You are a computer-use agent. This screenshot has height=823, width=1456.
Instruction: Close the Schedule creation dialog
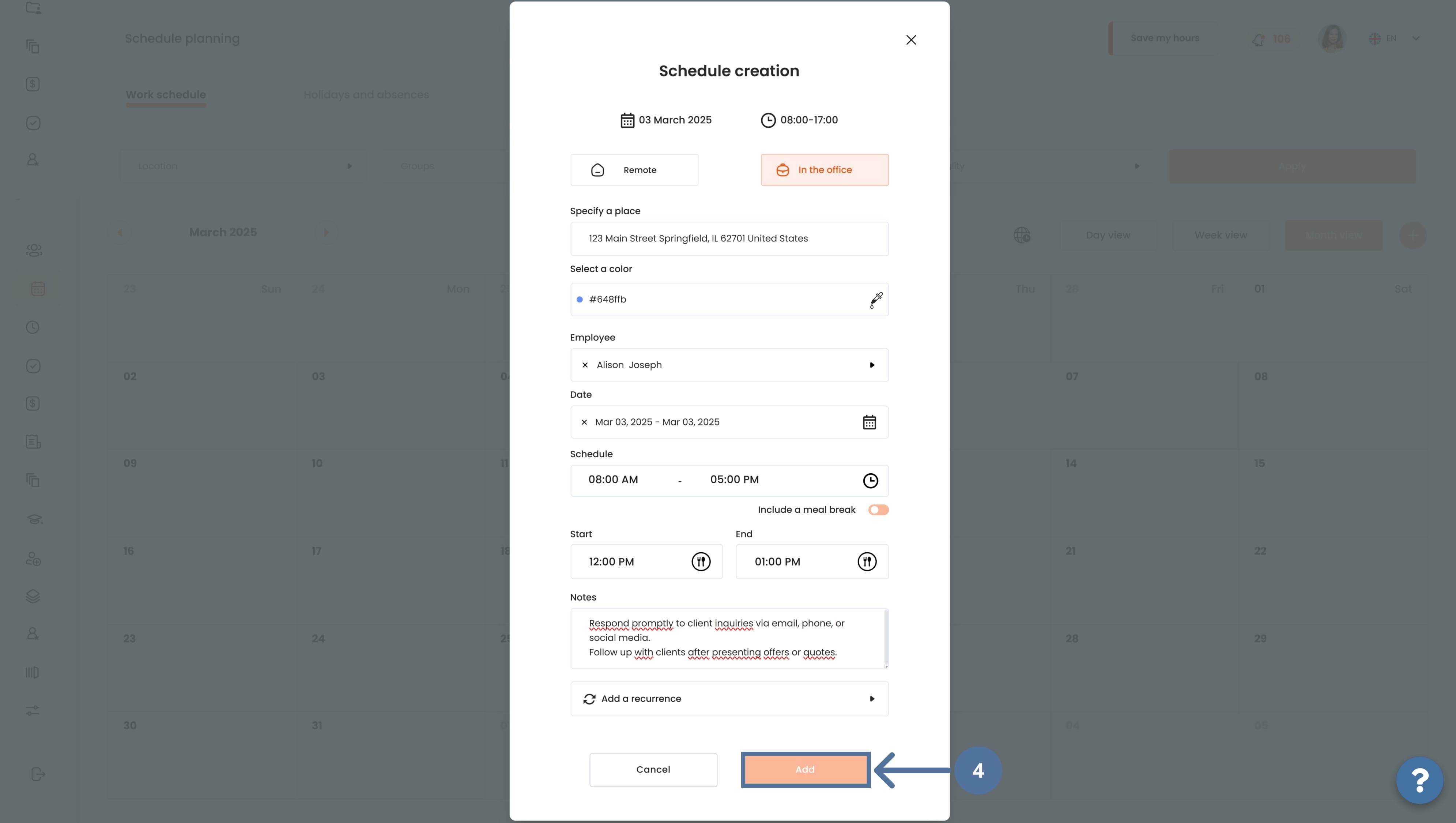[x=910, y=40]
